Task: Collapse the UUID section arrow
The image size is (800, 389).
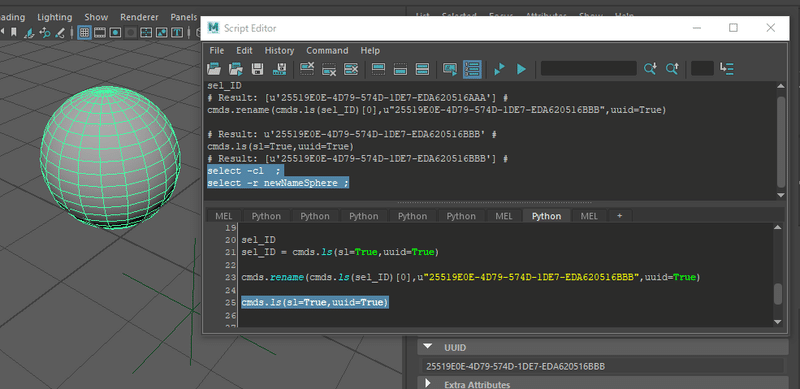Action: point(429,347)
